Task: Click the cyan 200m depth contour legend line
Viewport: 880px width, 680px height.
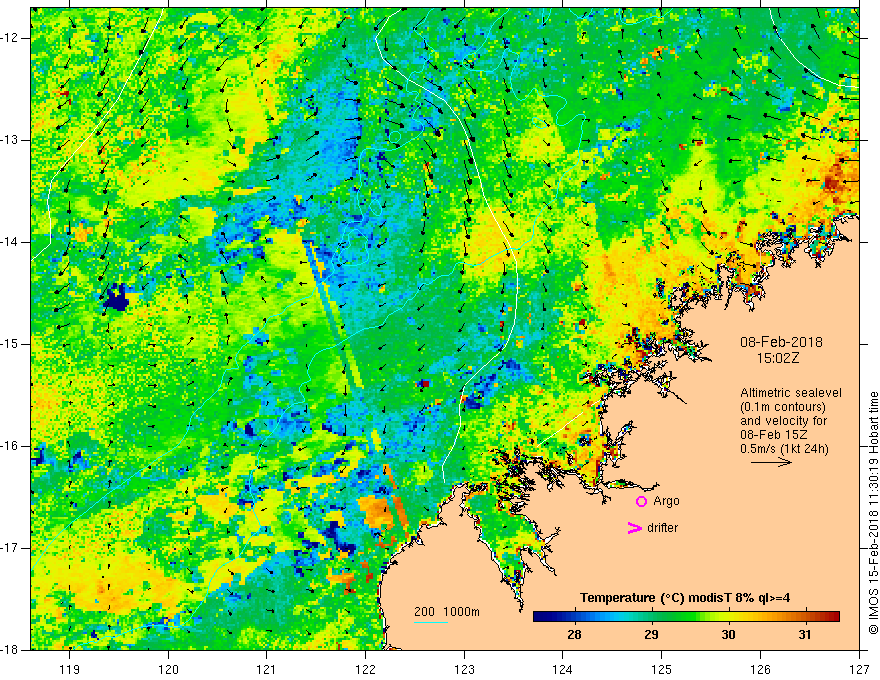Action: 431,622
